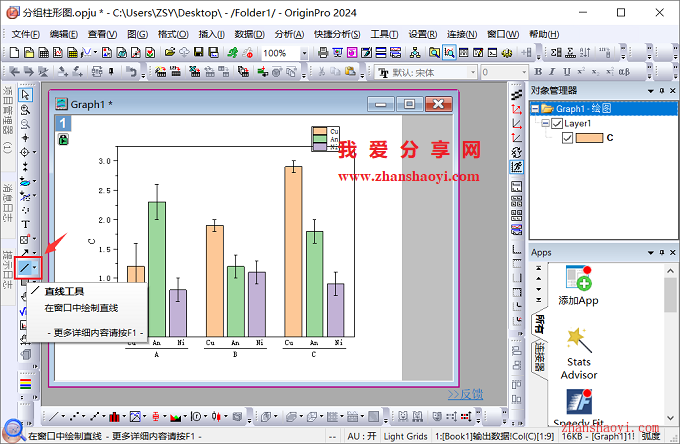Open the 图(G) menu

[x=137, y=34]
